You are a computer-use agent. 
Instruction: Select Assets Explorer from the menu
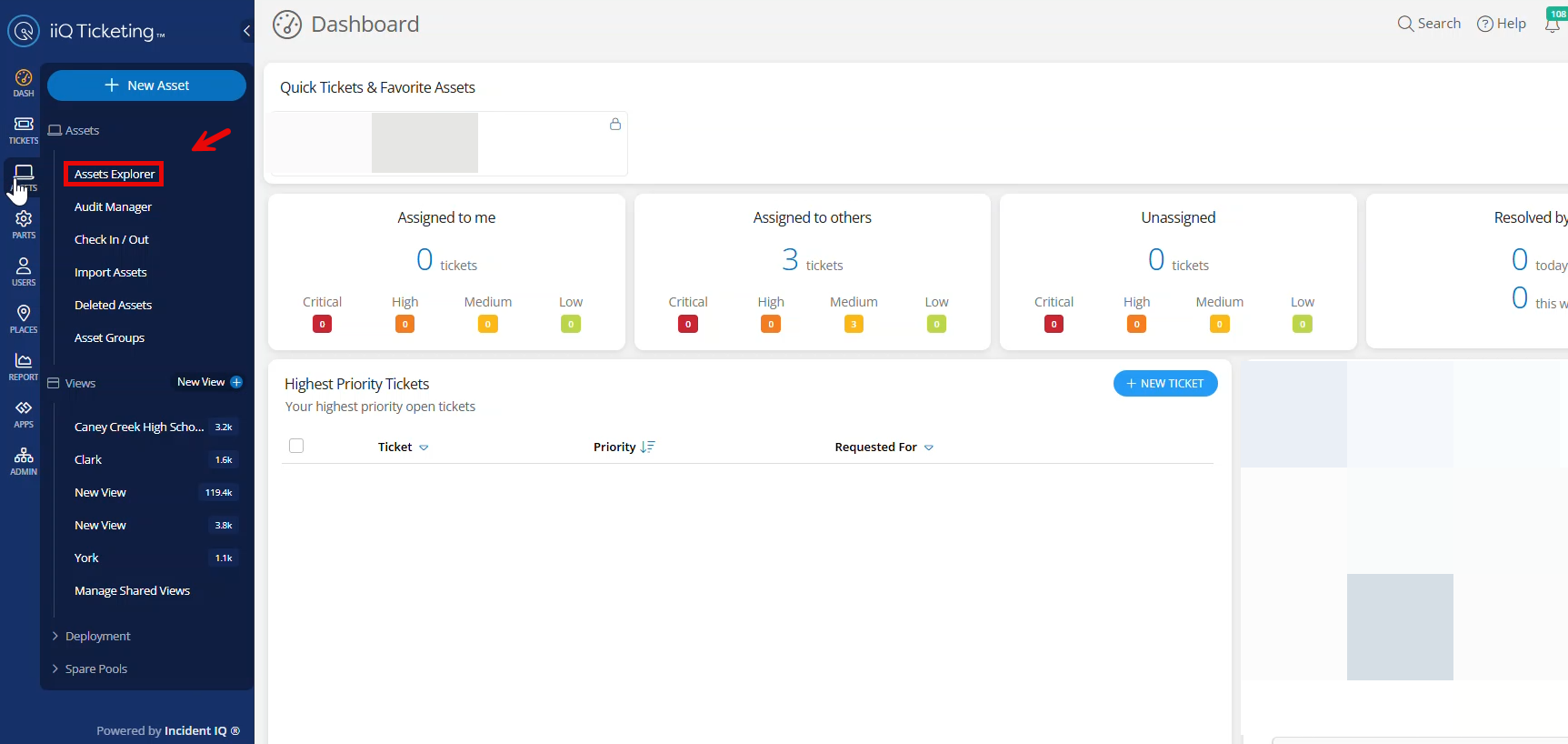[x=115, y=174]
